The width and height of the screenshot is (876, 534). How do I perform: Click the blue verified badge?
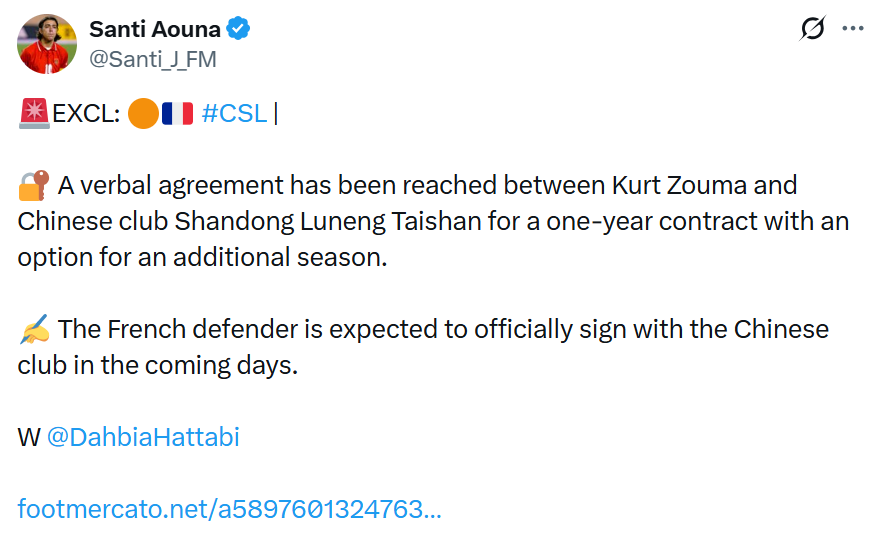(x=238, y=29)
